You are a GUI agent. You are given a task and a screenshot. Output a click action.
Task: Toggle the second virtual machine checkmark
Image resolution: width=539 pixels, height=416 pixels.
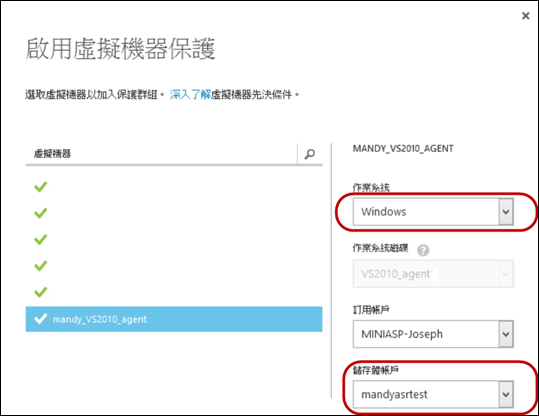pyautogui.click(x=41, y=213)
